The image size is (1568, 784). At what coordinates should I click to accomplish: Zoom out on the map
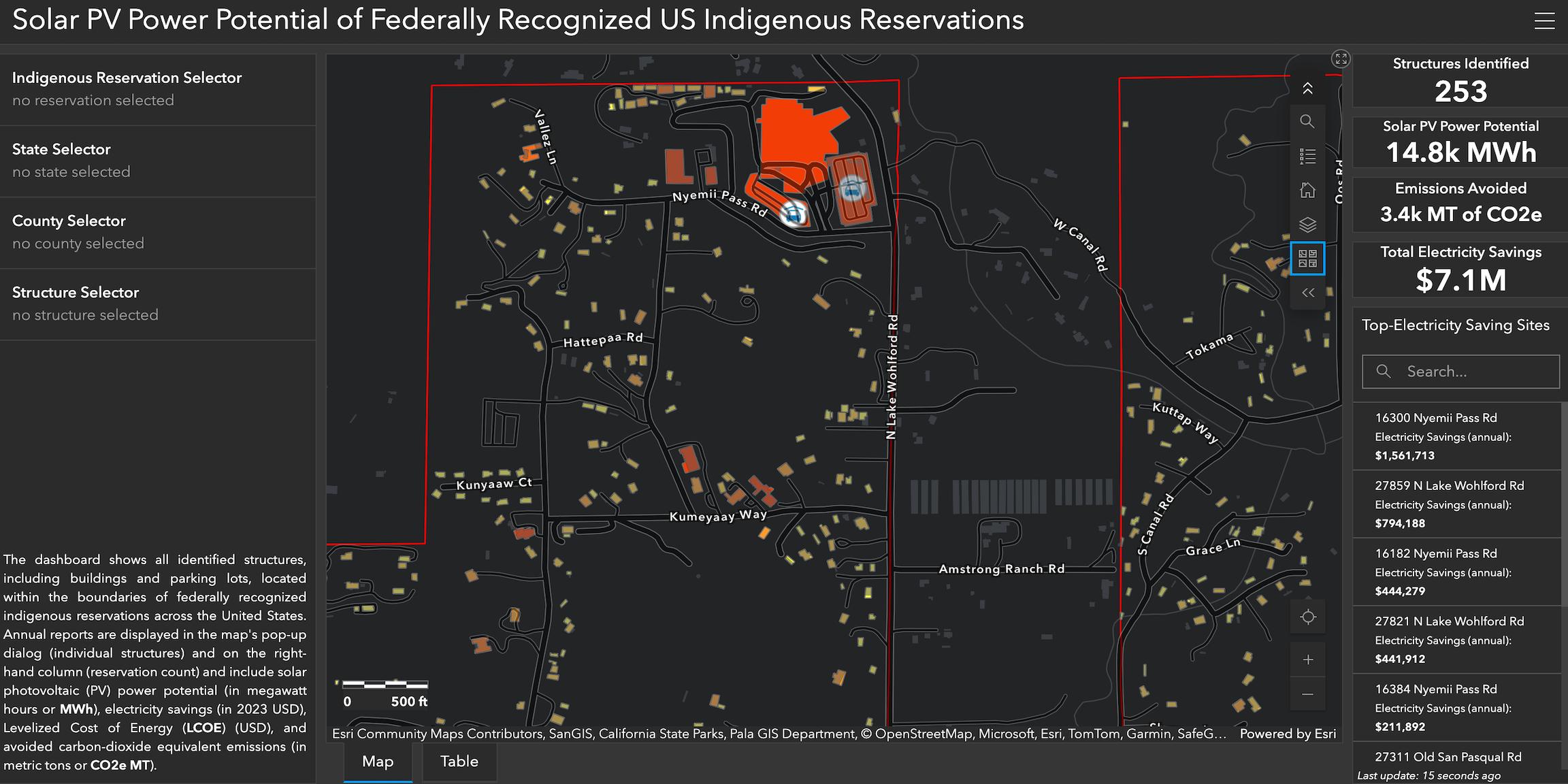(x=1307, y=694)
